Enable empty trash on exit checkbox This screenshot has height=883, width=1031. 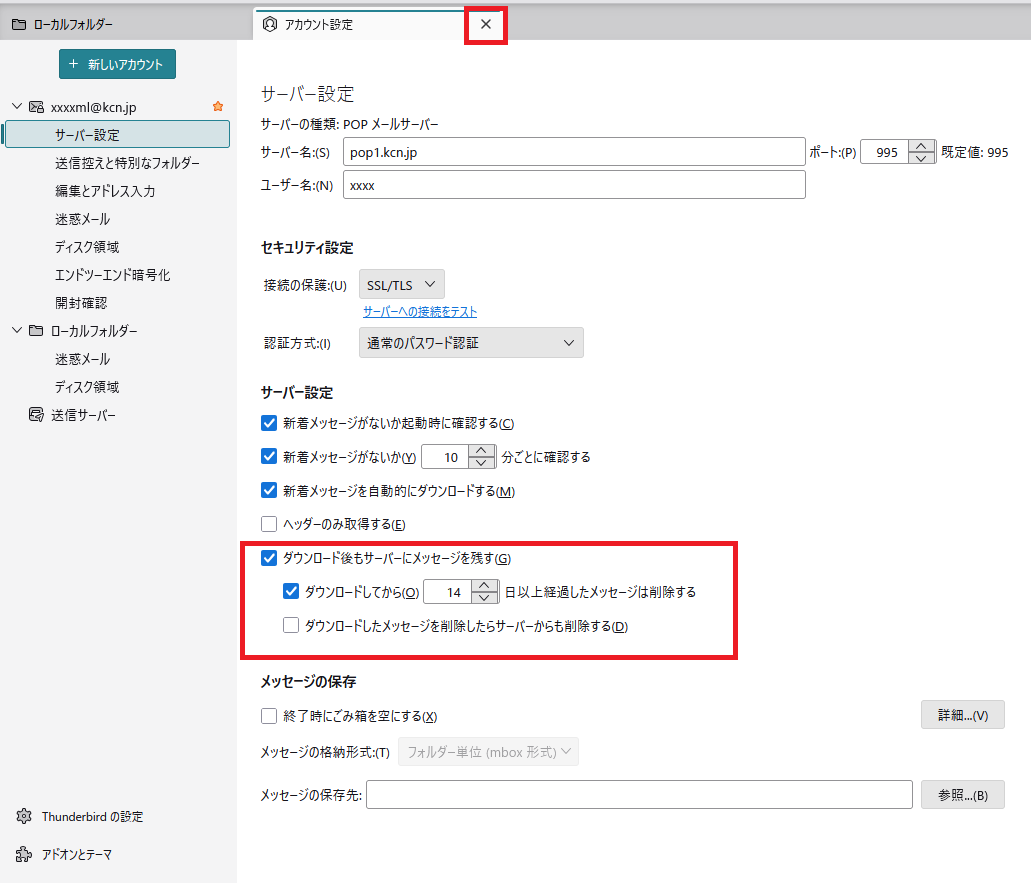[x=268, y=716]
